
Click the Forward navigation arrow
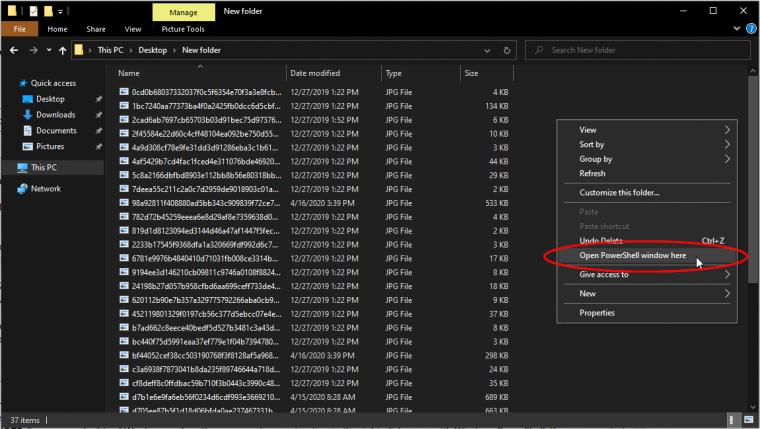tap(33, 50)
